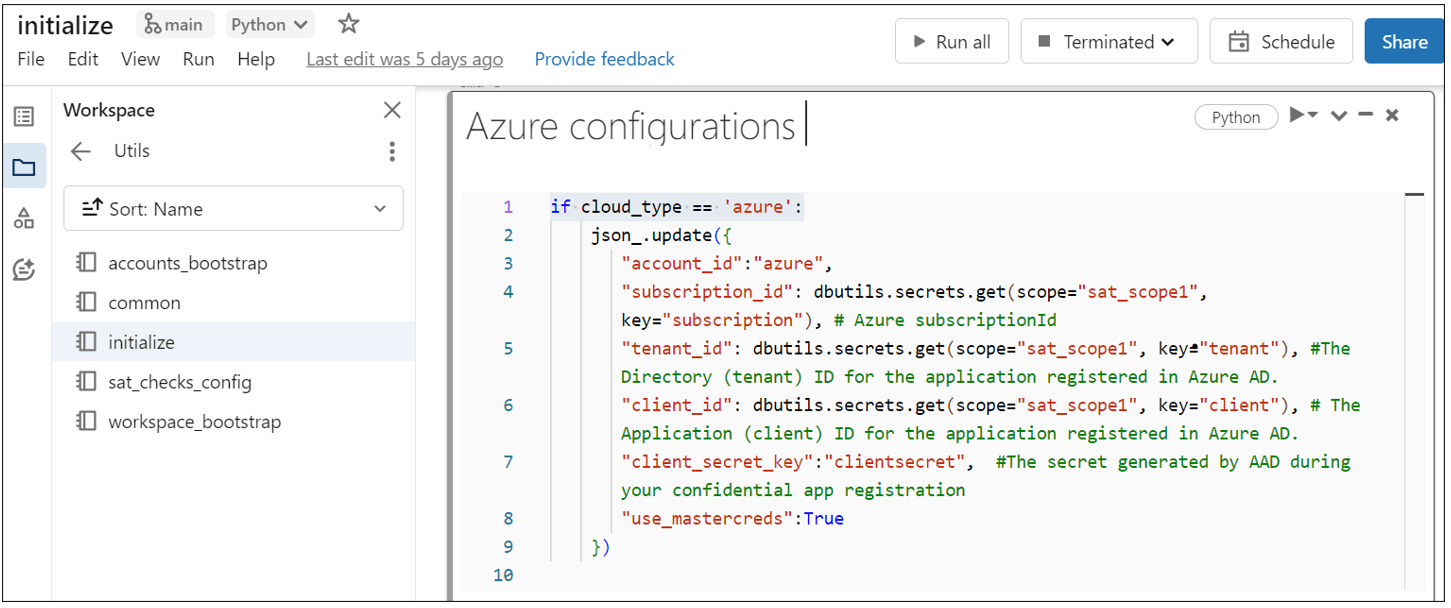Close the Workspace panel
1451x608 pixels.
tap(392, 110)
